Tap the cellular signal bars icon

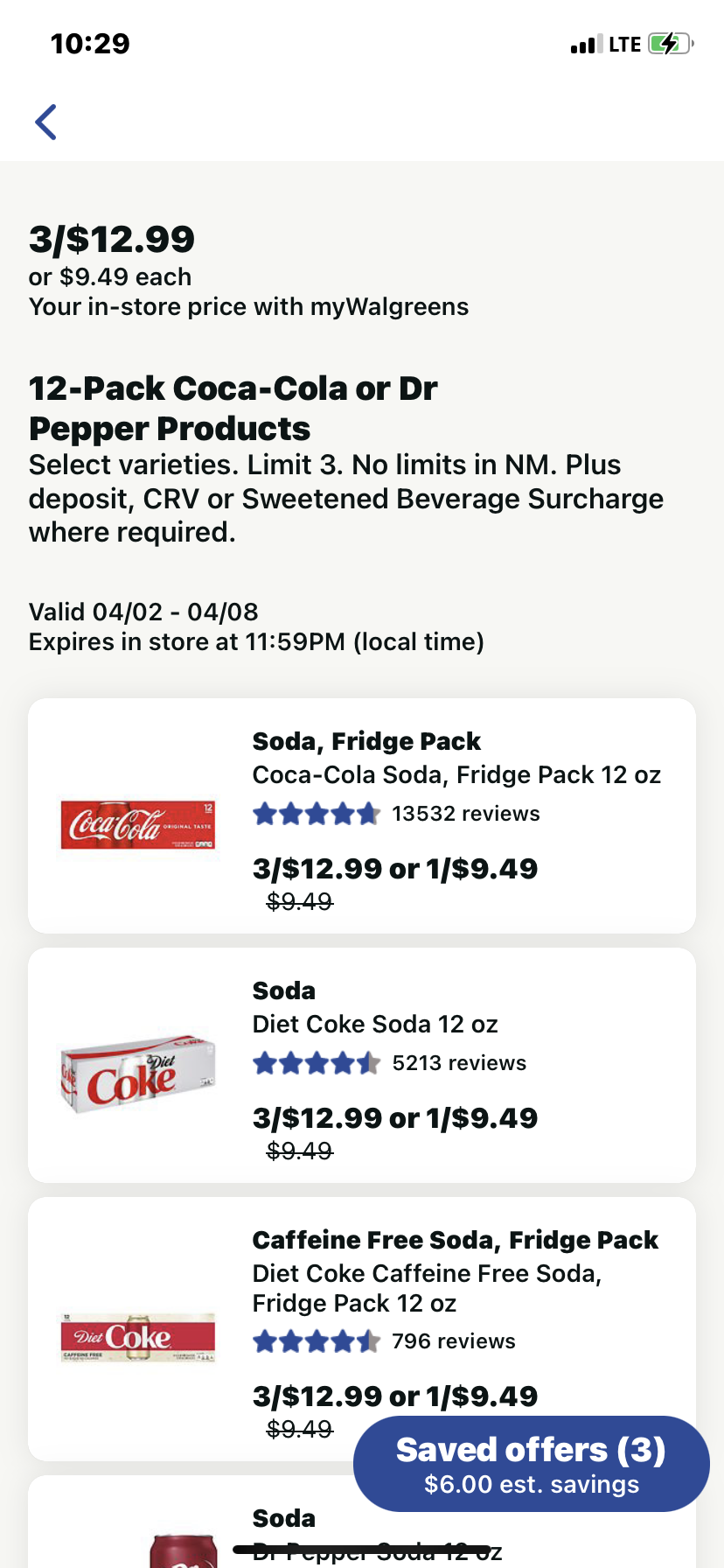(x=586, y=45)
